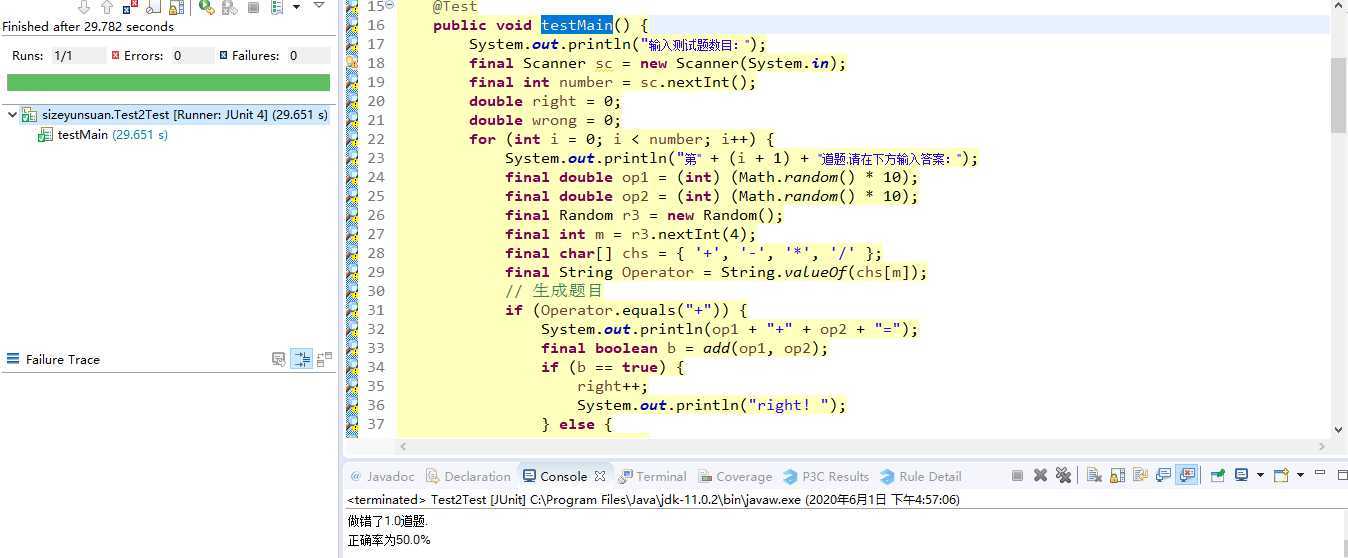Image resolution: width=1348 pixels, height=558 pixels.
Task: Open Display Selected Console dropdown arrow
Action: pyautogui.click(x=1261, y=476)
